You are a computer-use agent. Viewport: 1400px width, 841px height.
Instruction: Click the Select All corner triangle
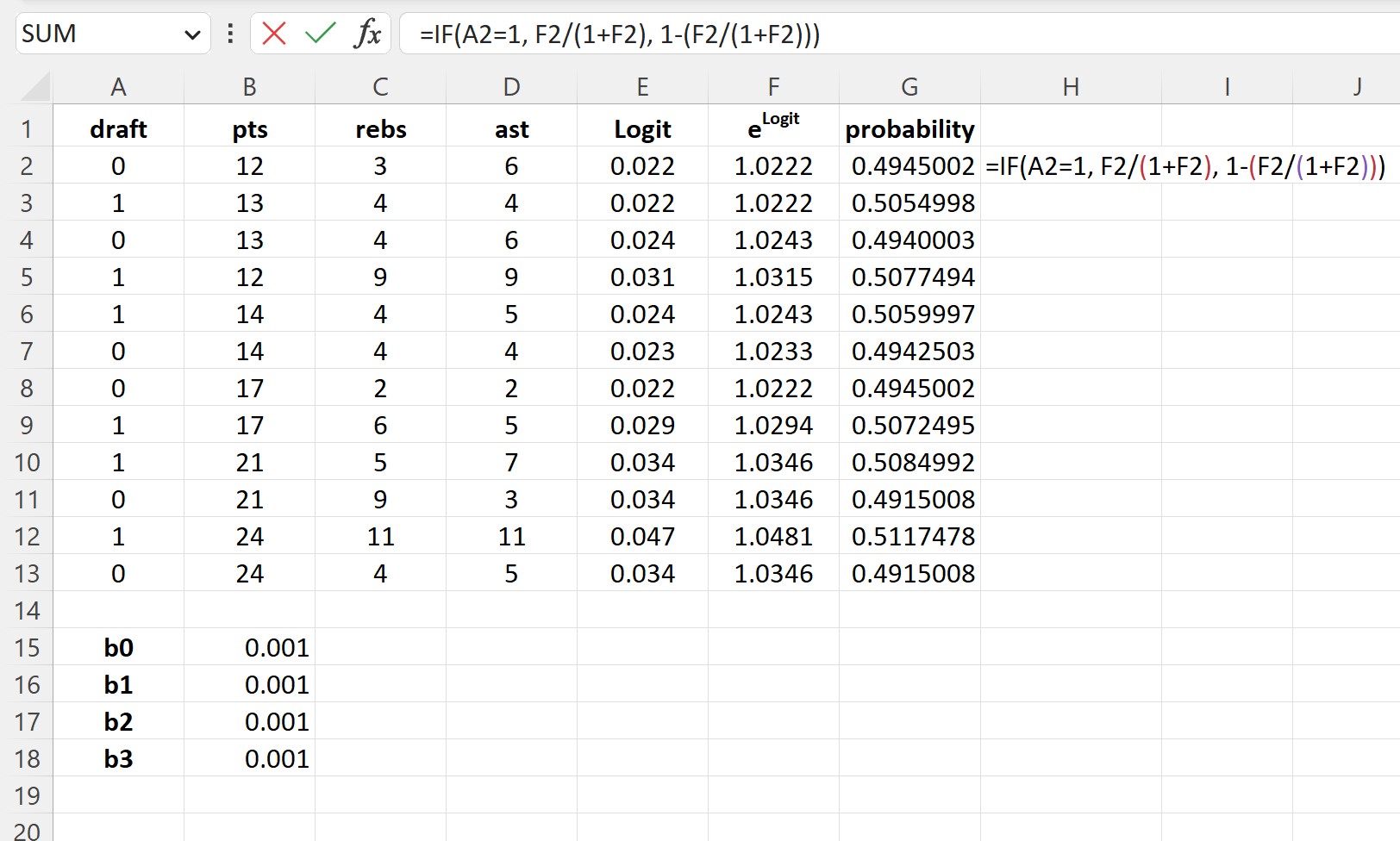click(35, 87)
